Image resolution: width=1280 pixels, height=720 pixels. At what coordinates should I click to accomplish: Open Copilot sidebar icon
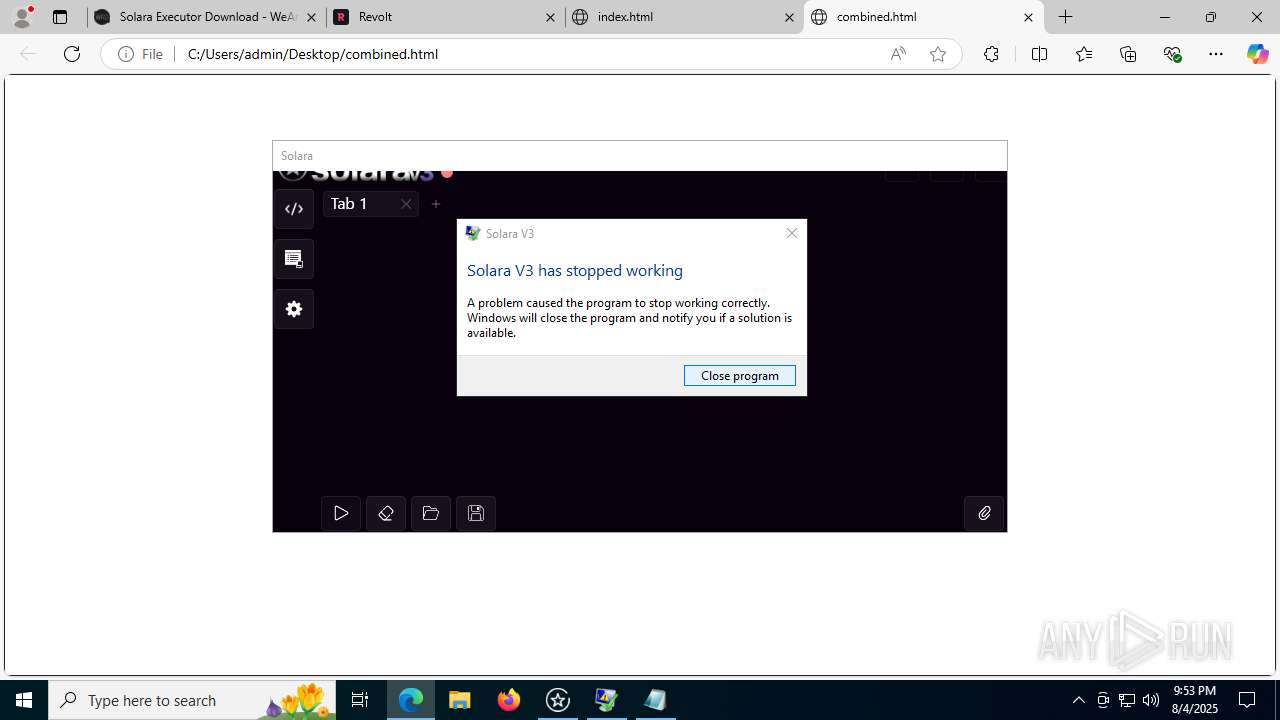(1258, 54)
